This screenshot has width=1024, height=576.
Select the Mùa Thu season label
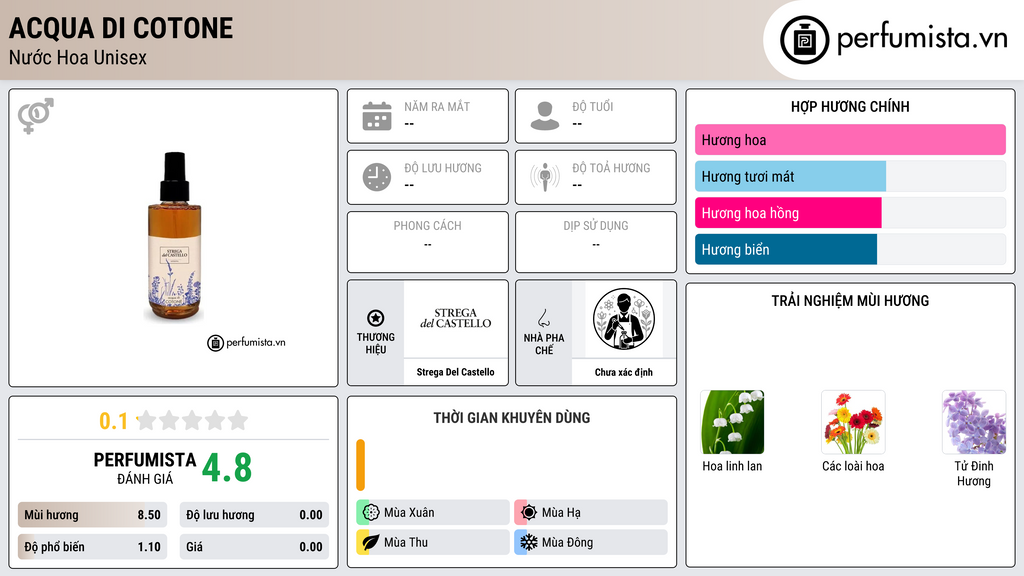coord(406,542)
